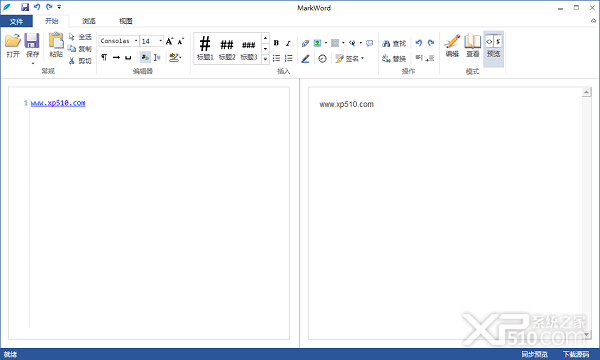Open www.xp510.com link in editor
The image size is (600, 360).
[x=58, y=103]
